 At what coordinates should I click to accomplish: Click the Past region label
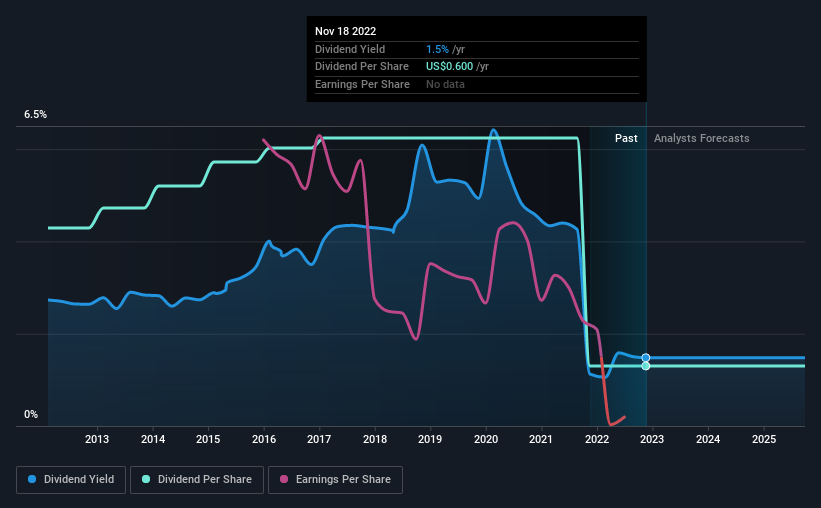tap(626, 138)
